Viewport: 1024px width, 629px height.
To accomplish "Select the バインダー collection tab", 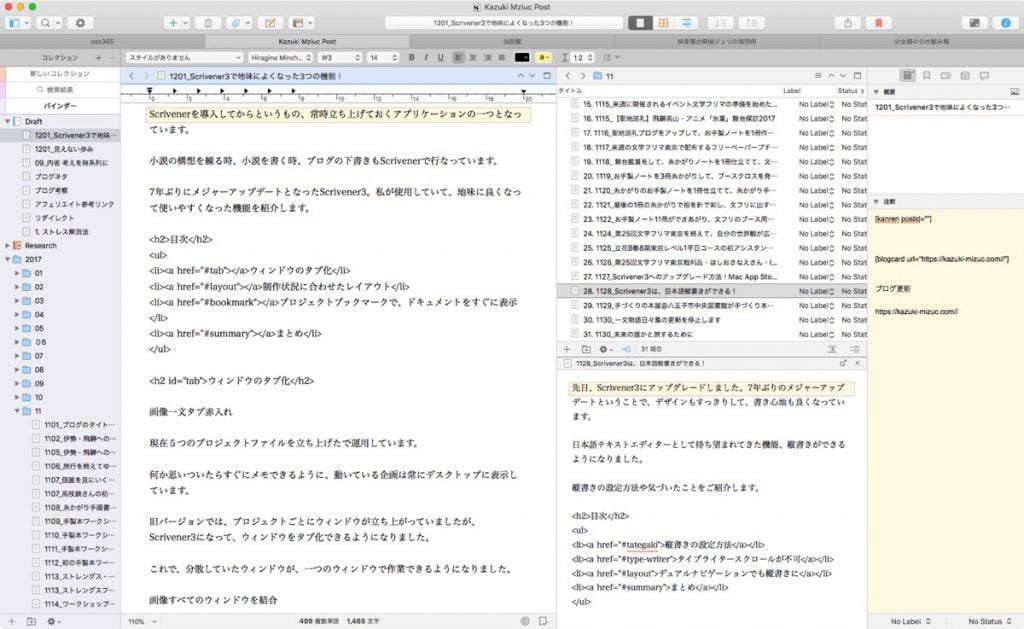I will tap(59, 105).
